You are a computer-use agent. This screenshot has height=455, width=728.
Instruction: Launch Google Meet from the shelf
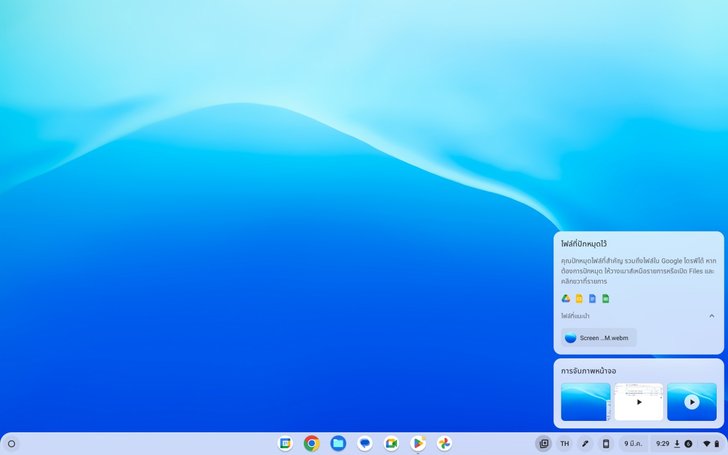click(x=391, y=443)
